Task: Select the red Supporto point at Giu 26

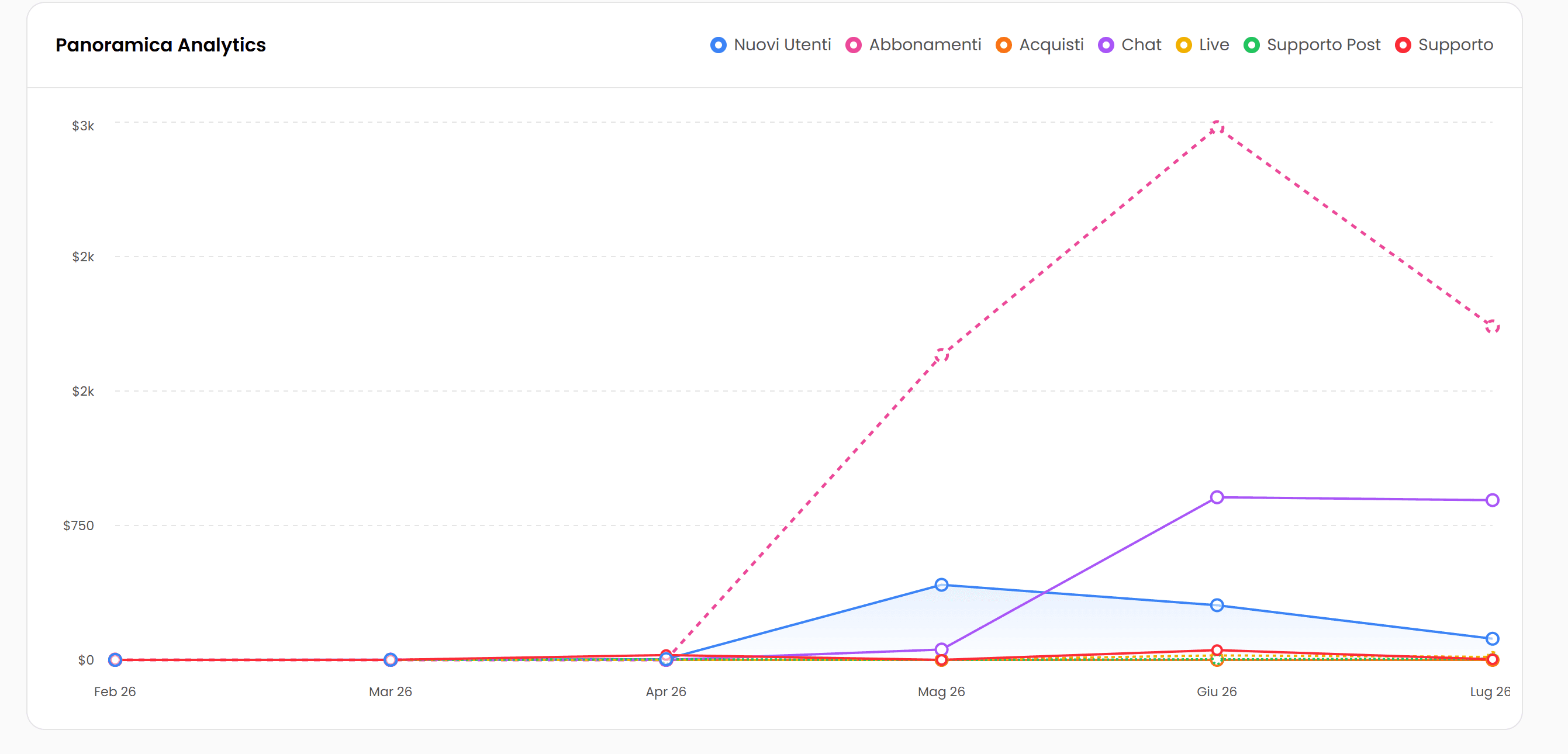Action: [x=1216, y=650]
